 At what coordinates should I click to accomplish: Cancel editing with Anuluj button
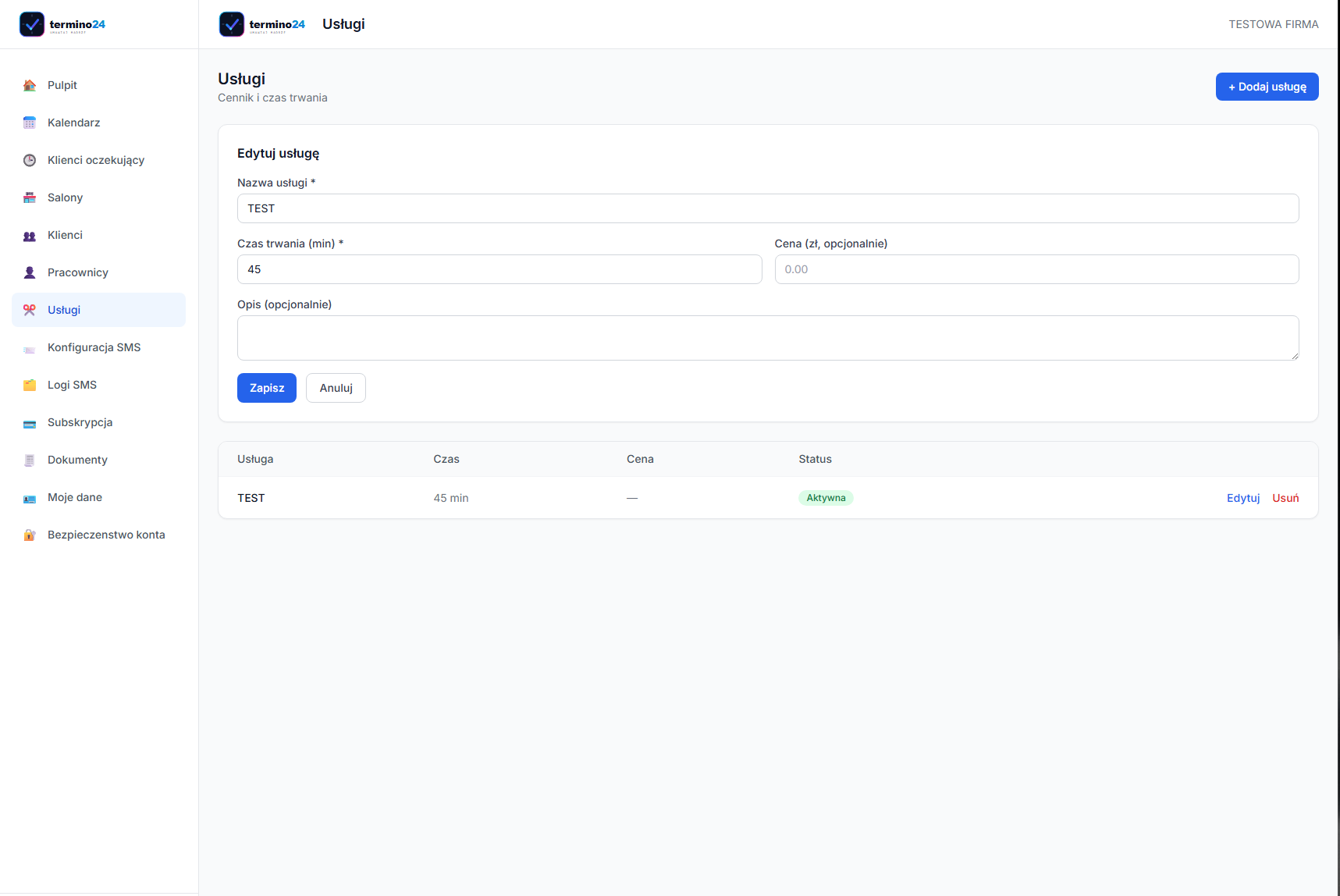(x=336, y=388)
